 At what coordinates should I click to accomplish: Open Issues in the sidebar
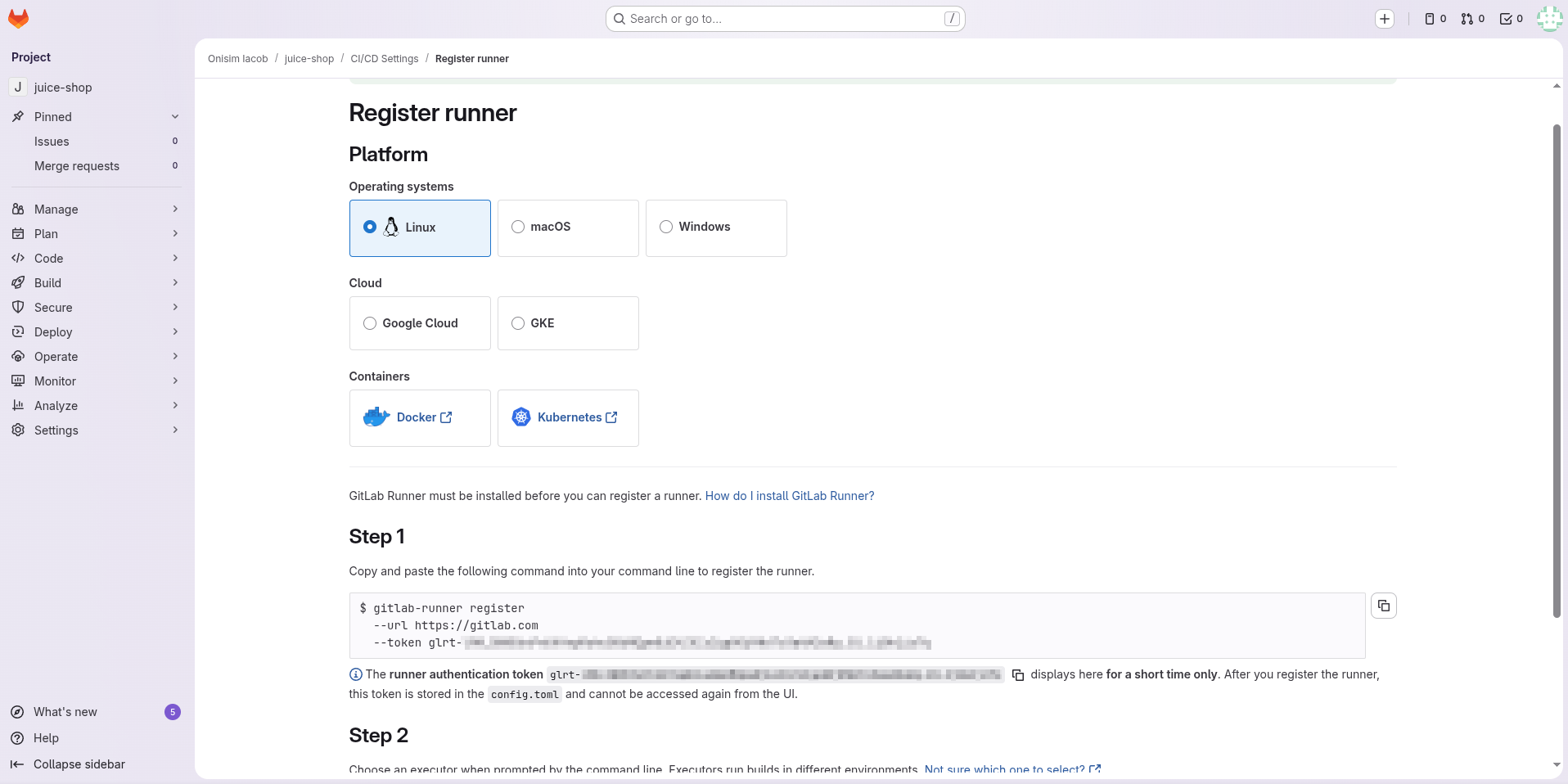coord(52,142)
